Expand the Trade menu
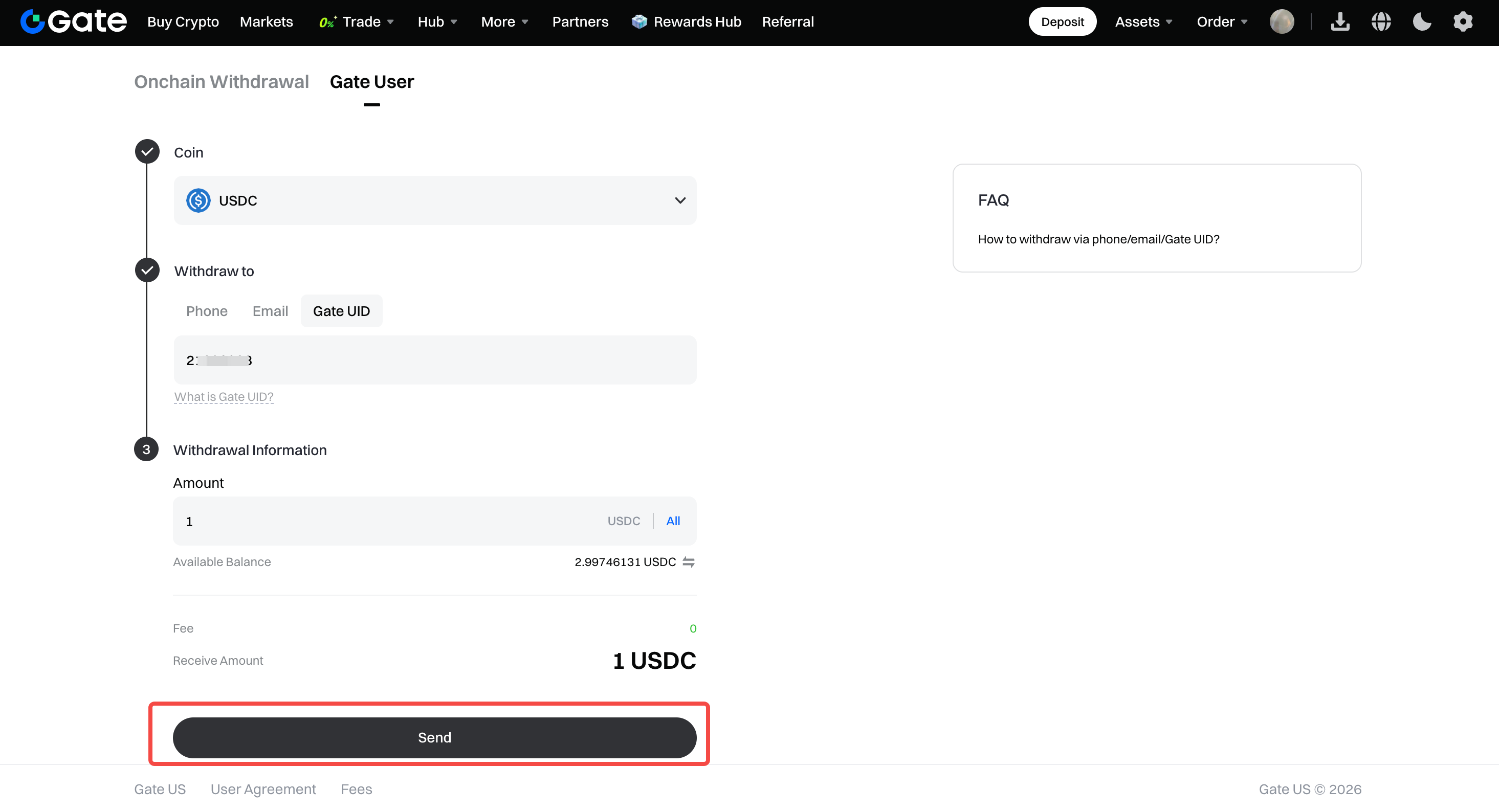 click(x=357, y=21)
